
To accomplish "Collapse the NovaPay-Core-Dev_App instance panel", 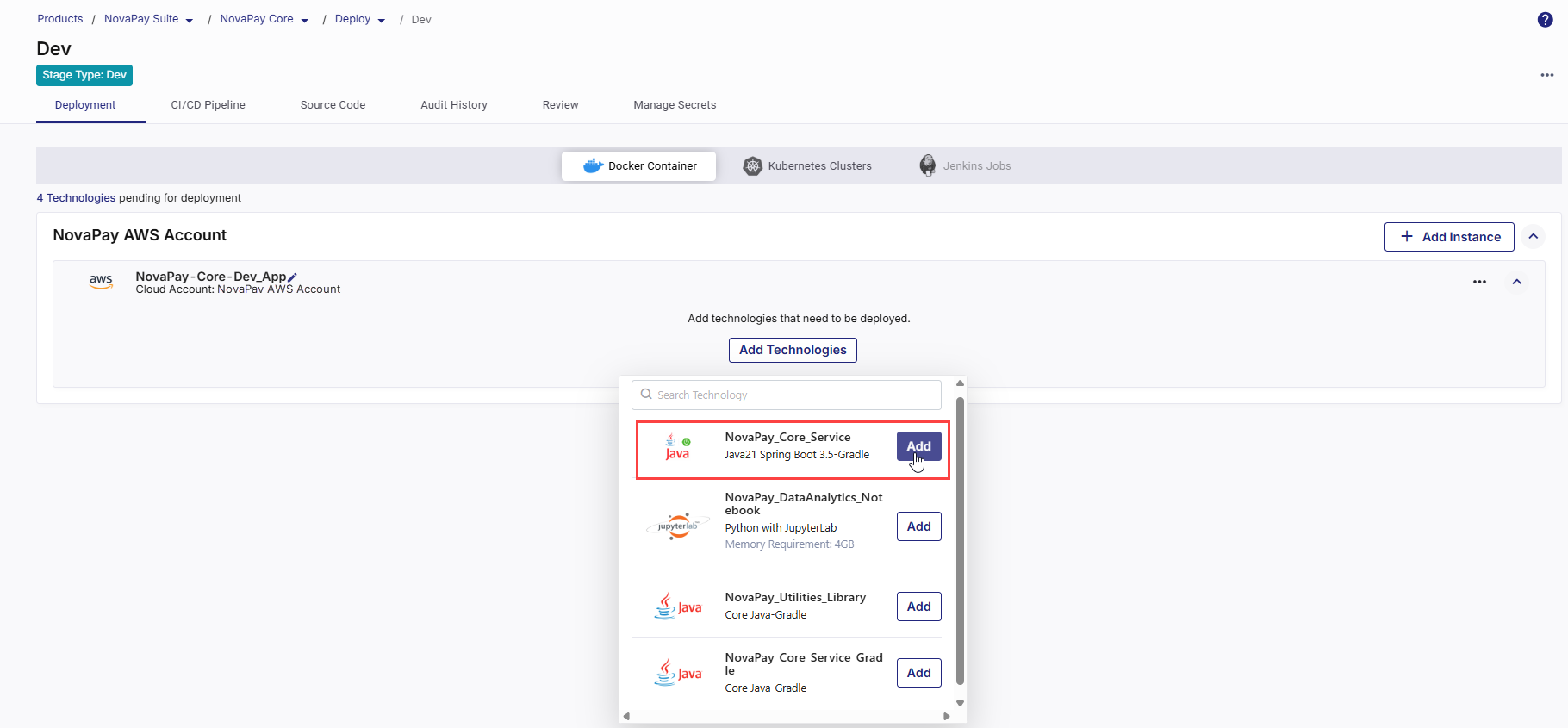I will pyautogui.click(x=1516, y=282).
